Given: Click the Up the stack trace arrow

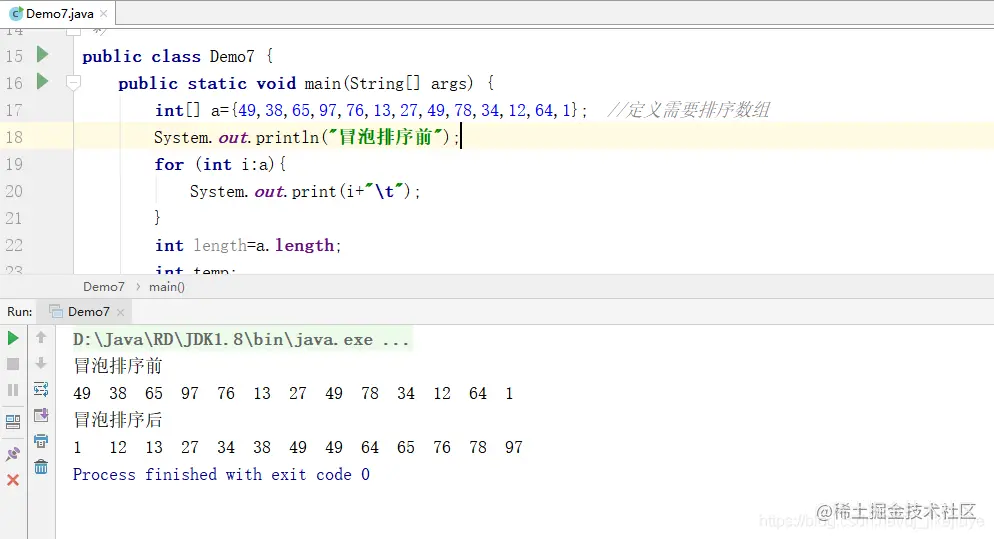Looking at the screenshot, I should click(x=41, y=337).
